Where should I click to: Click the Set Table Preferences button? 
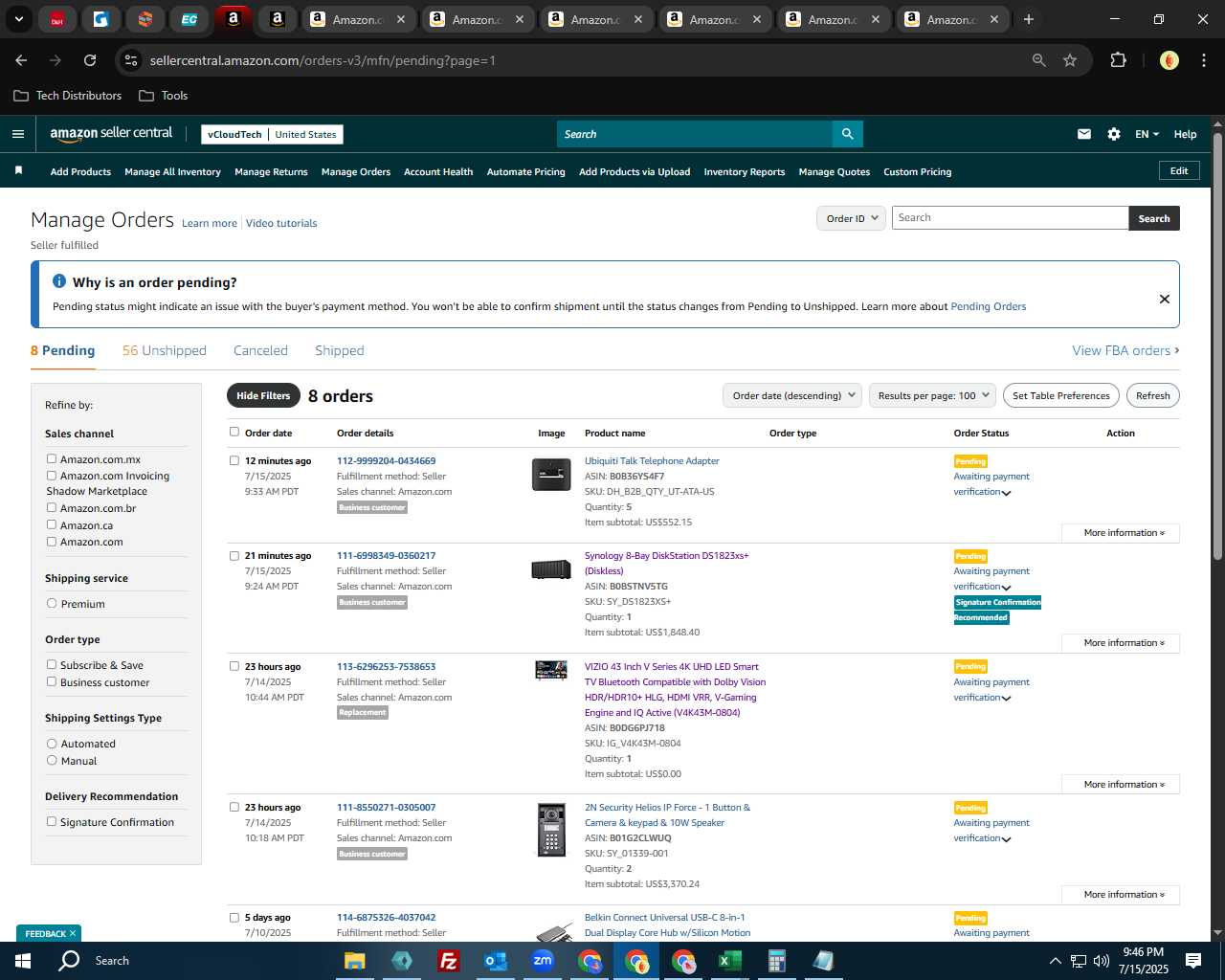click(x=1061, y=395)
